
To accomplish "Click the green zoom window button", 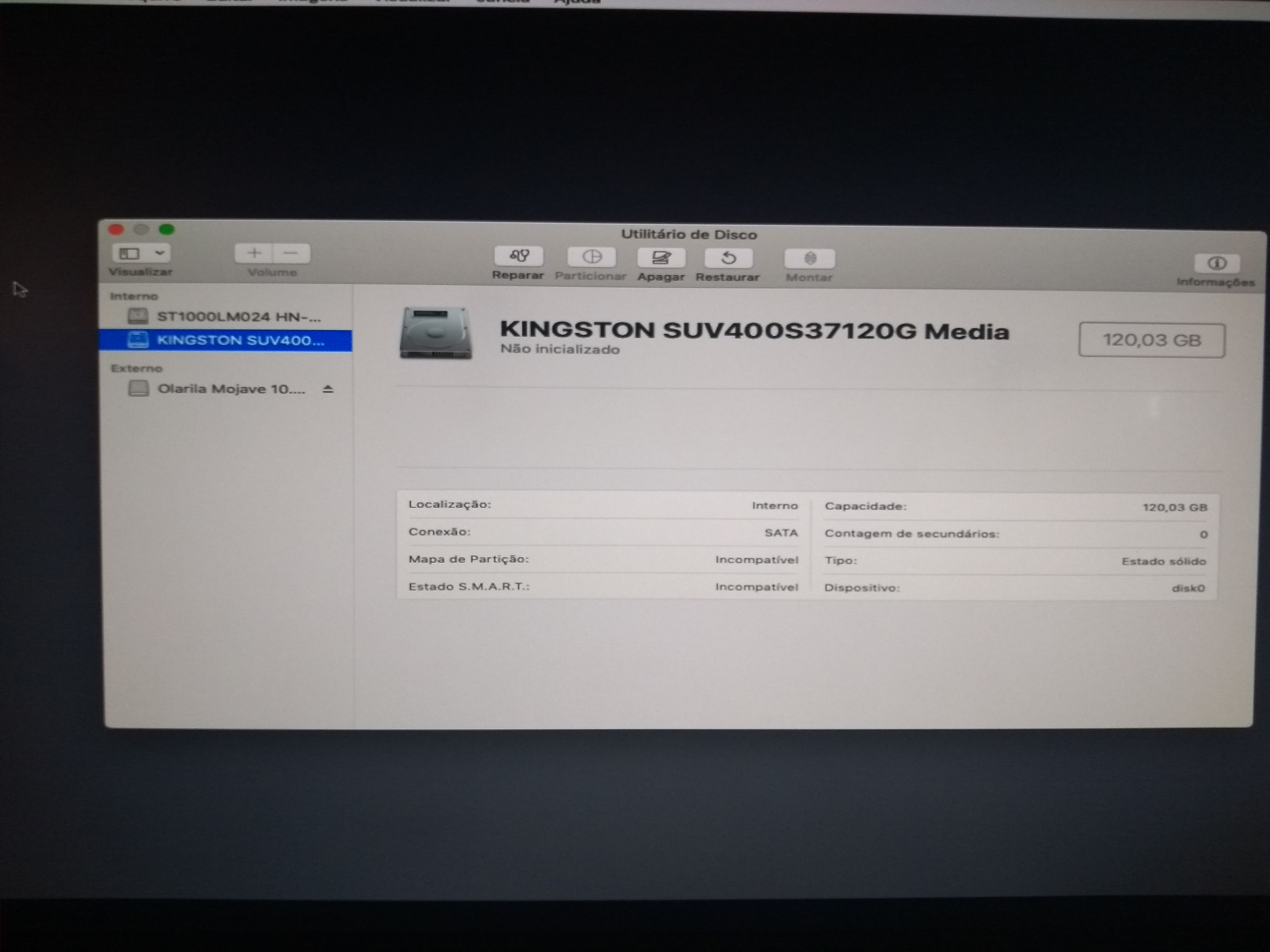I will (167, 230).
